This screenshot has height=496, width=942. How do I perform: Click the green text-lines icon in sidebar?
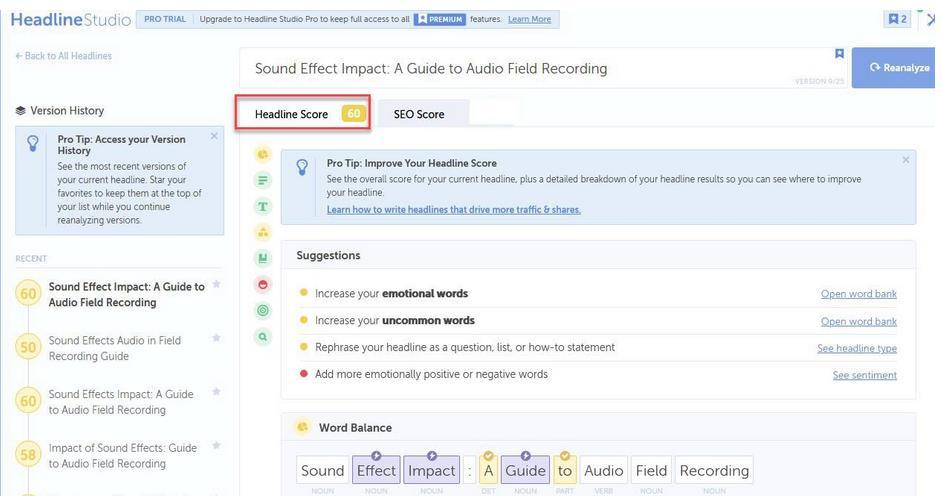pos(263,180)
